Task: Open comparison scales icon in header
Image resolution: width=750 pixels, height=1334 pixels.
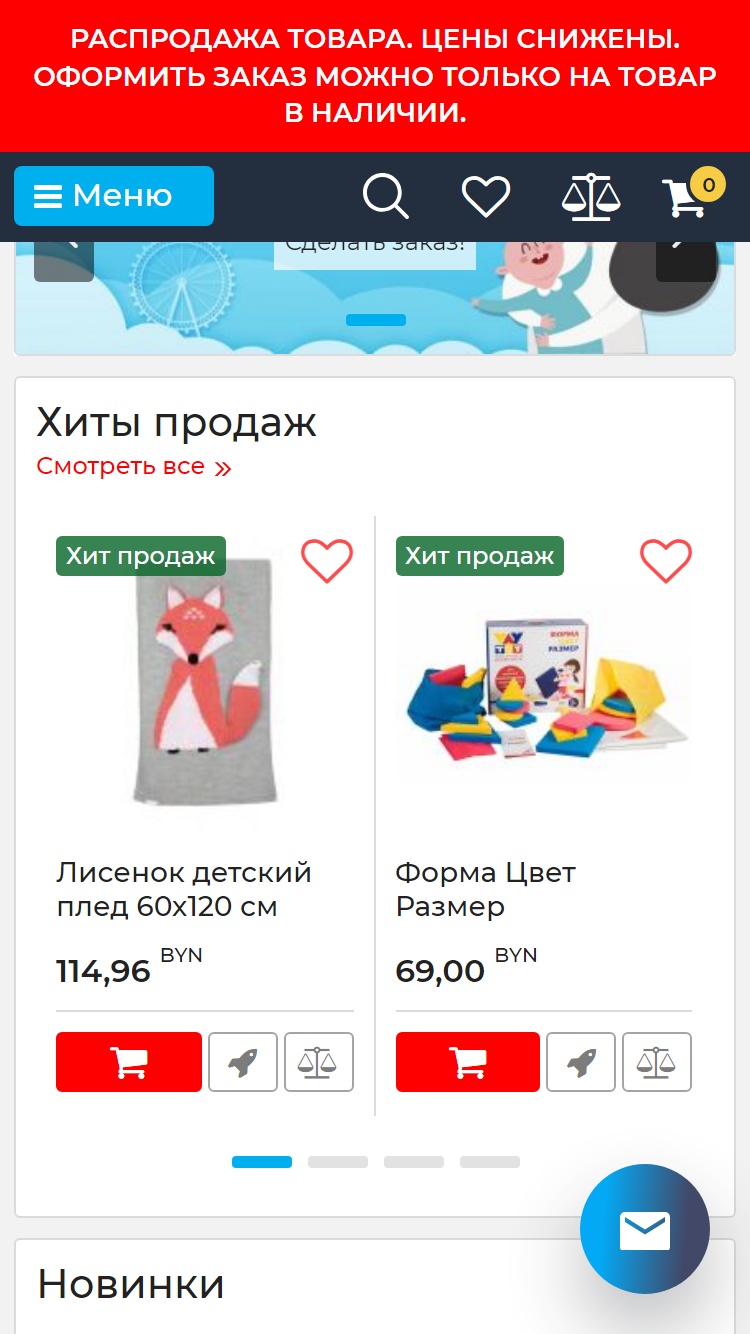Action: click(590, 196)
